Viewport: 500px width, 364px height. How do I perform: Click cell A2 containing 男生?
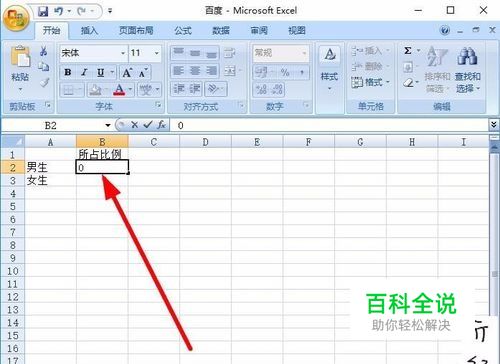(x=50, y=167)
